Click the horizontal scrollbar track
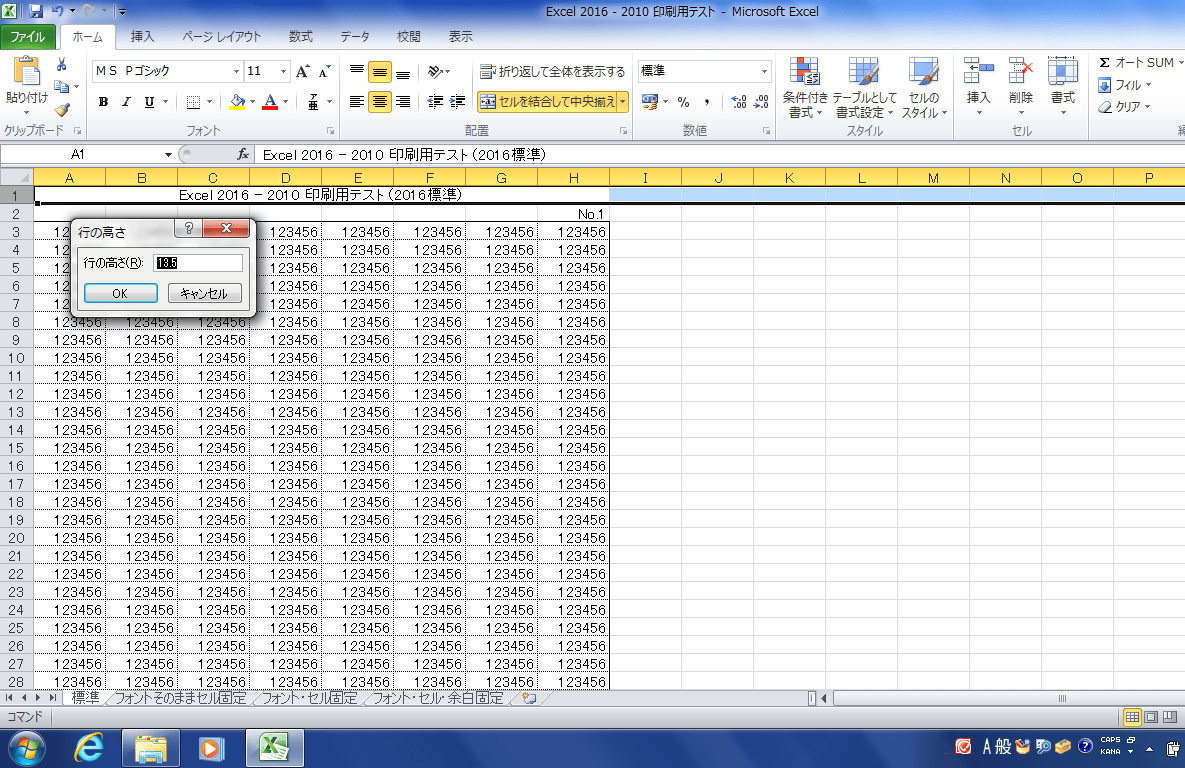 (x=1007, y=698)
